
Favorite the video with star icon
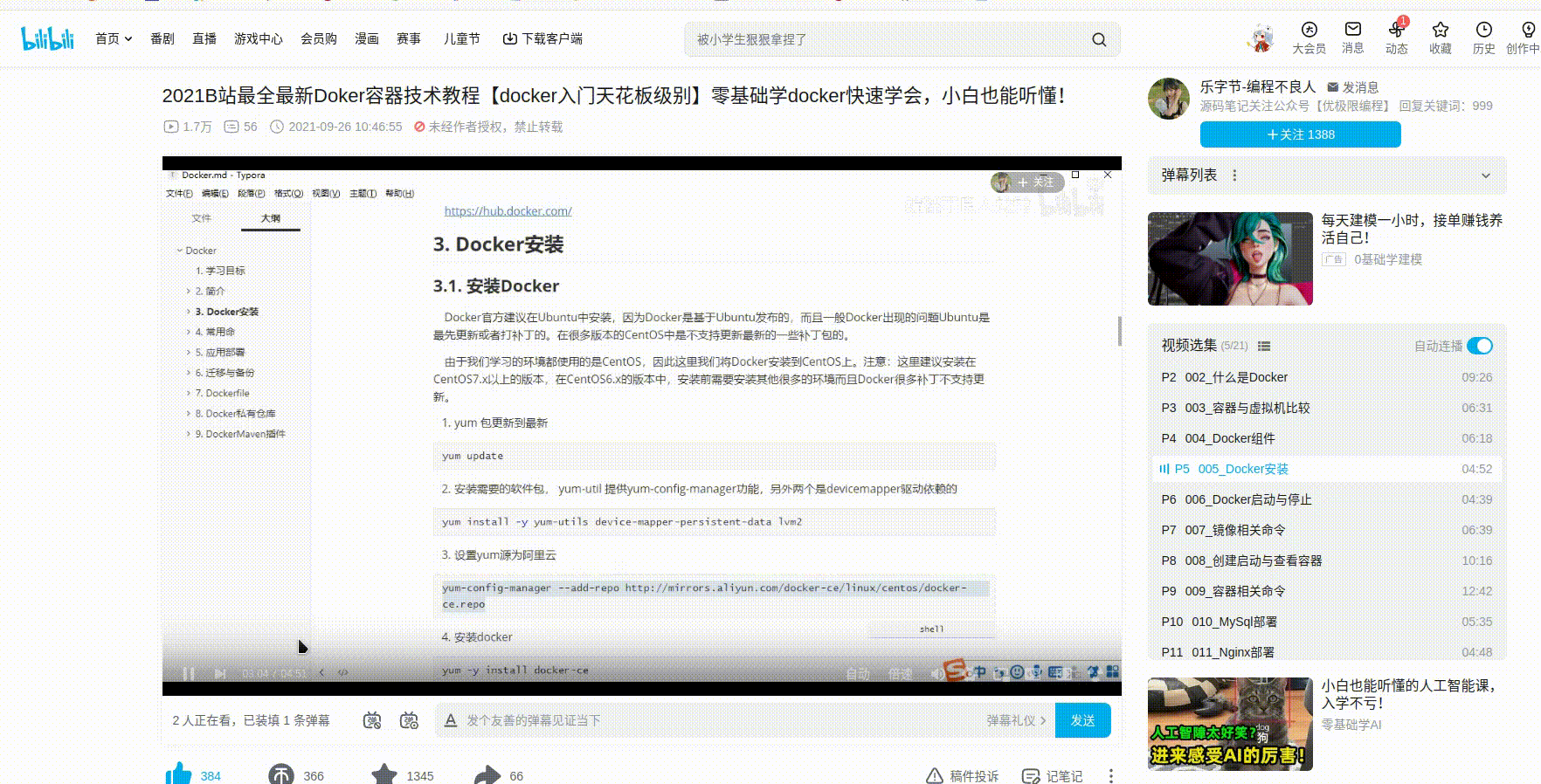point(384,774)
